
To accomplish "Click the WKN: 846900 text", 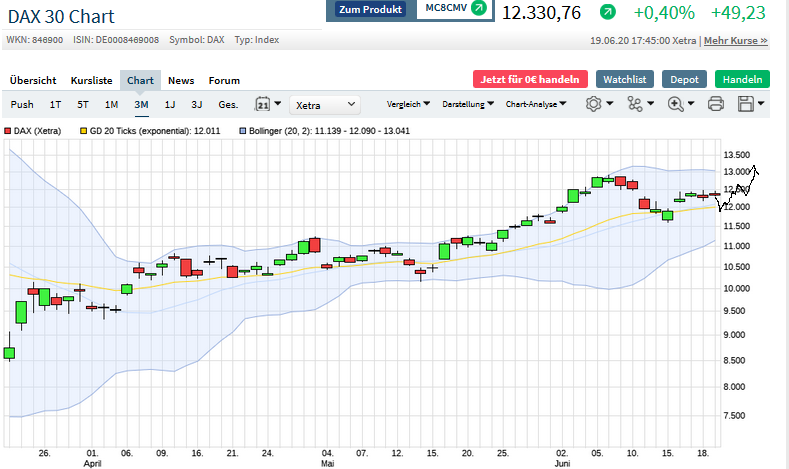I will click(x=35, y=40).
